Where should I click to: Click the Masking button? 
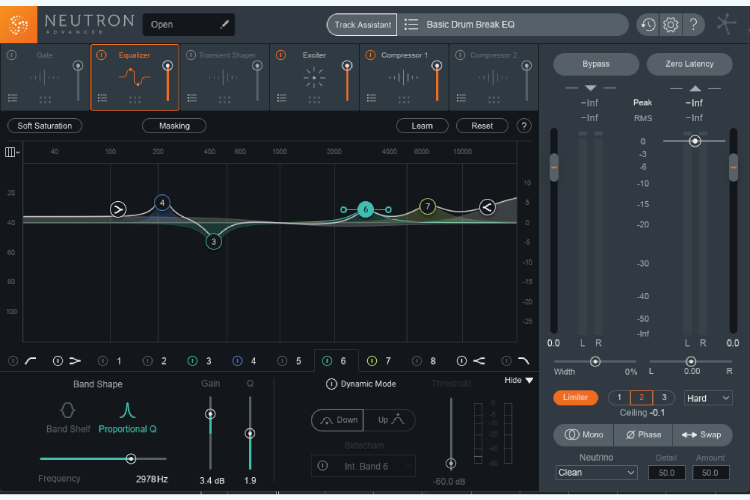pyautogui.click(x=174, y=126)
